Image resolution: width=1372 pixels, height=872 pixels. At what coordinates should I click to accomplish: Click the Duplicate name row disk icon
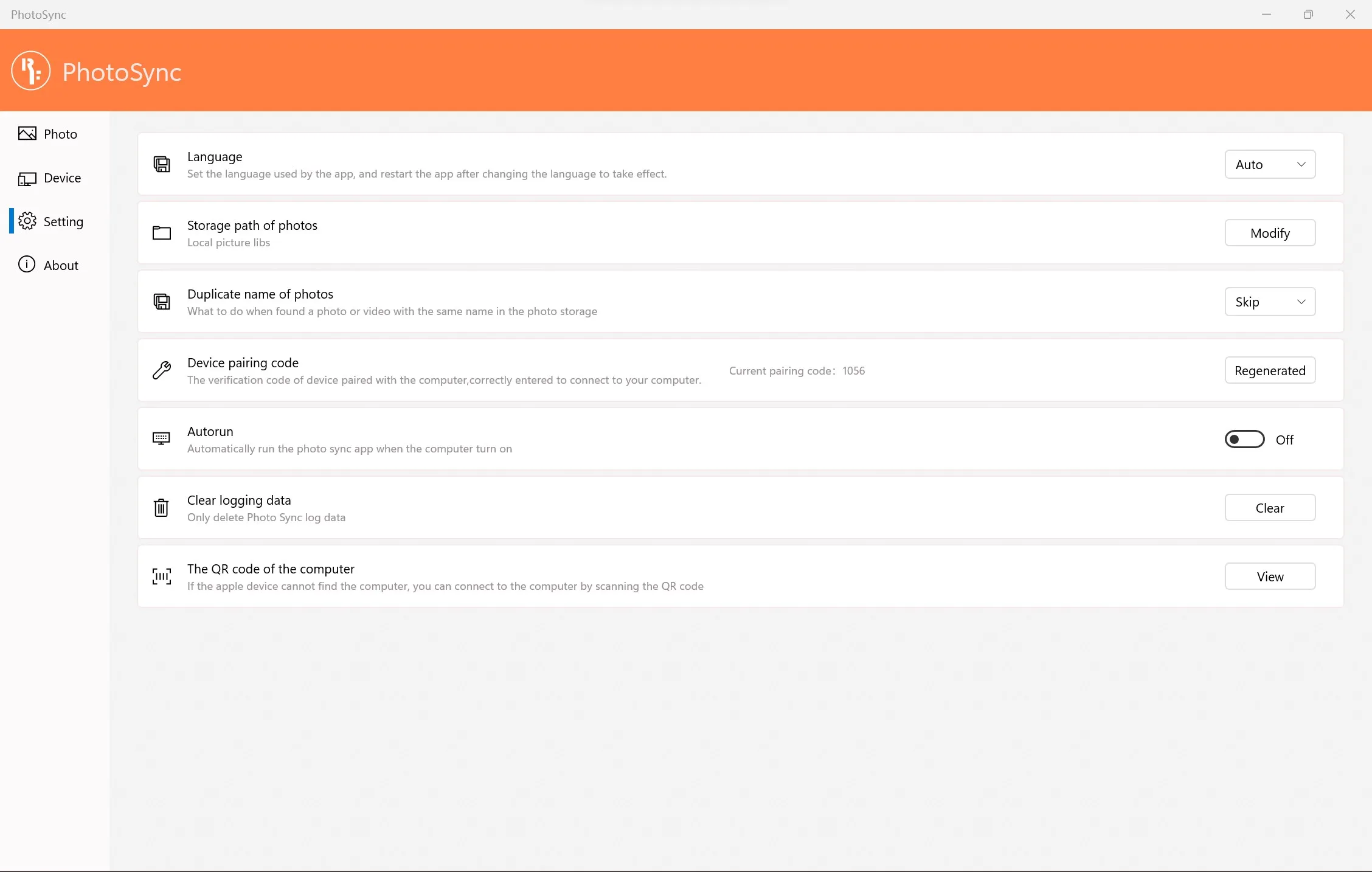(x=162, y=302)
